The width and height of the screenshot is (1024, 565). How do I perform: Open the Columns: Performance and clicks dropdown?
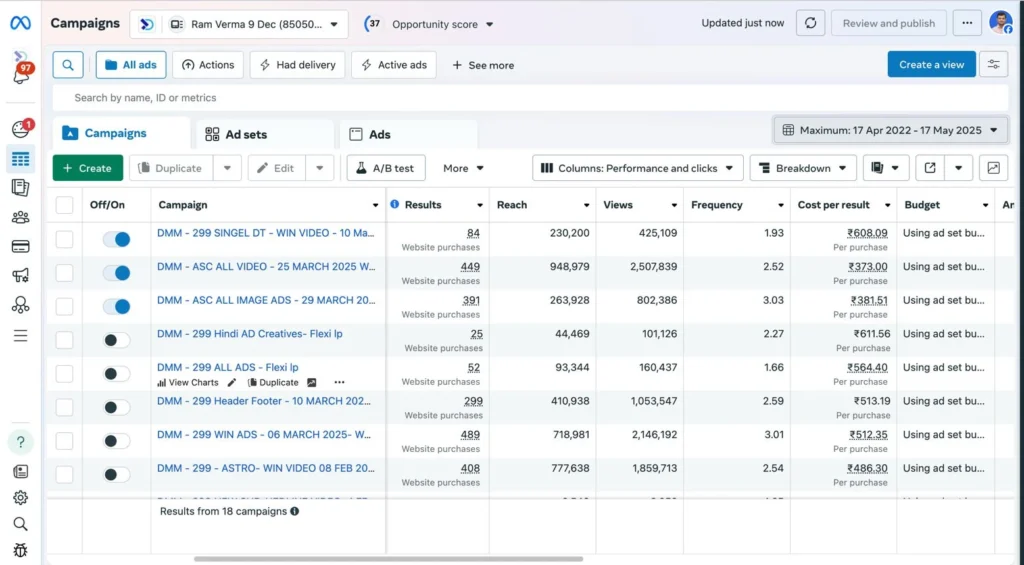coord(637,168)
